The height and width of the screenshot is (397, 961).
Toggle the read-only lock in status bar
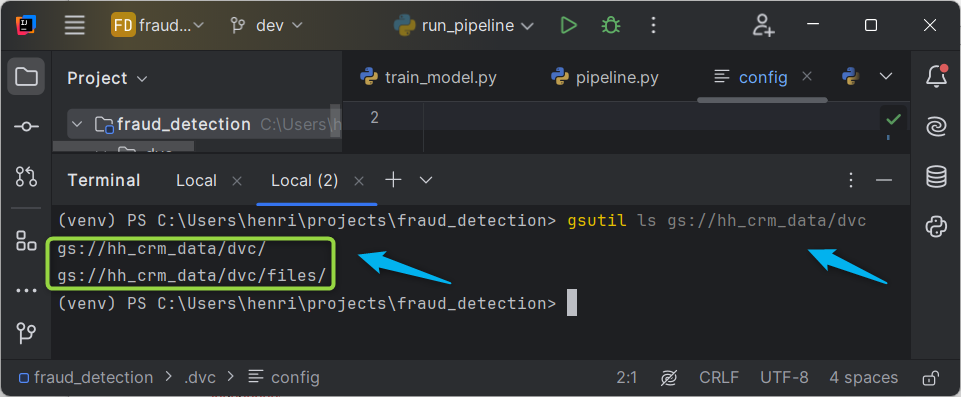click(x=931, y=377)
